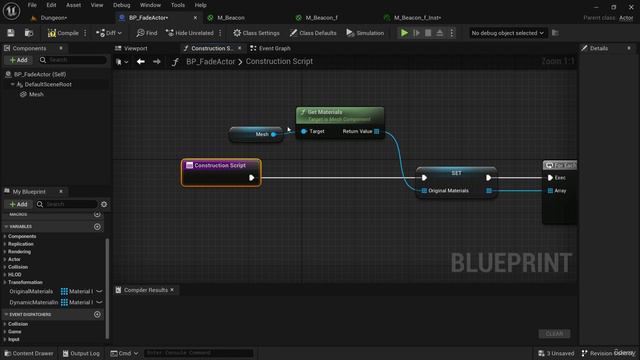Open the Debug menu
This screenshot has height=360, width=640.
(121, 5)
